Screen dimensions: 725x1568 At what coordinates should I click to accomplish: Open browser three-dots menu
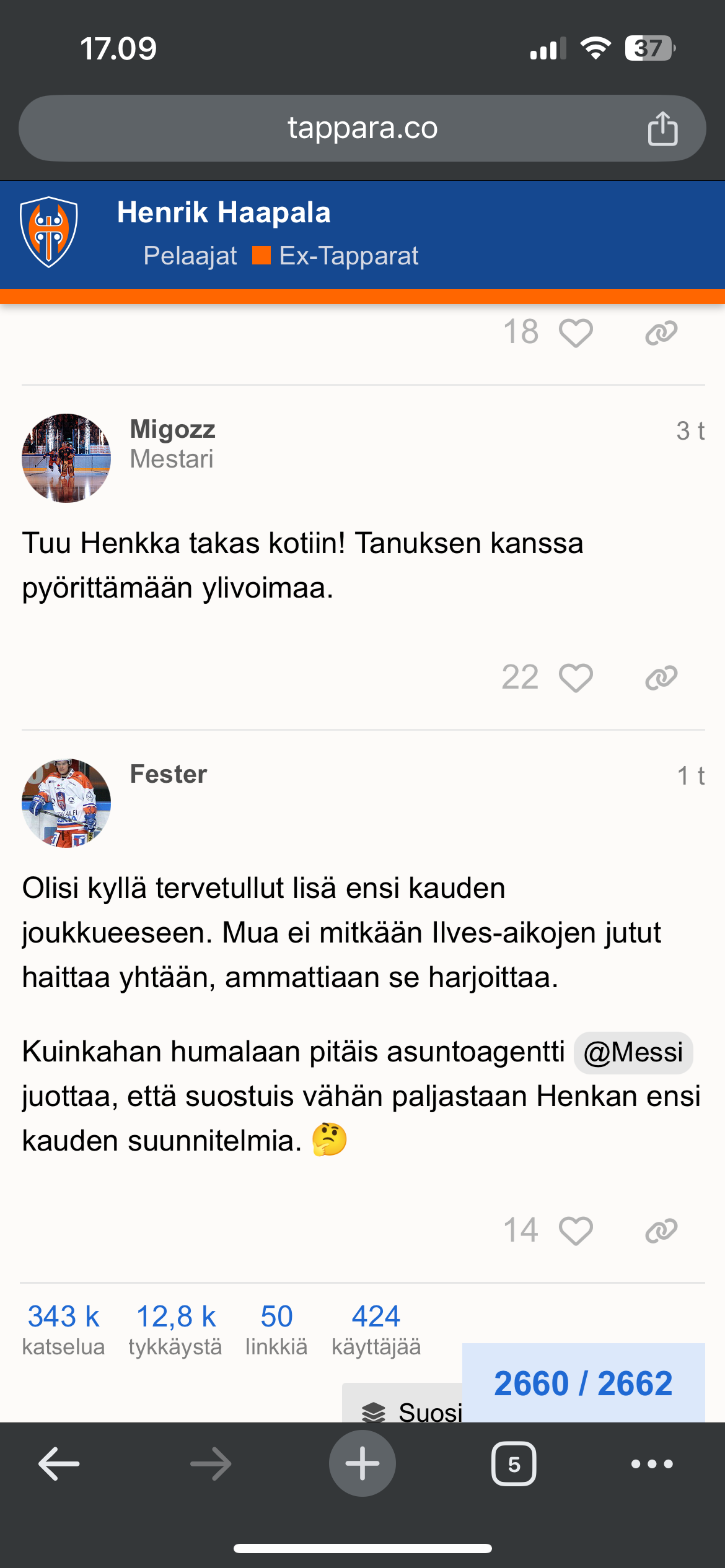click(651, 1464)
